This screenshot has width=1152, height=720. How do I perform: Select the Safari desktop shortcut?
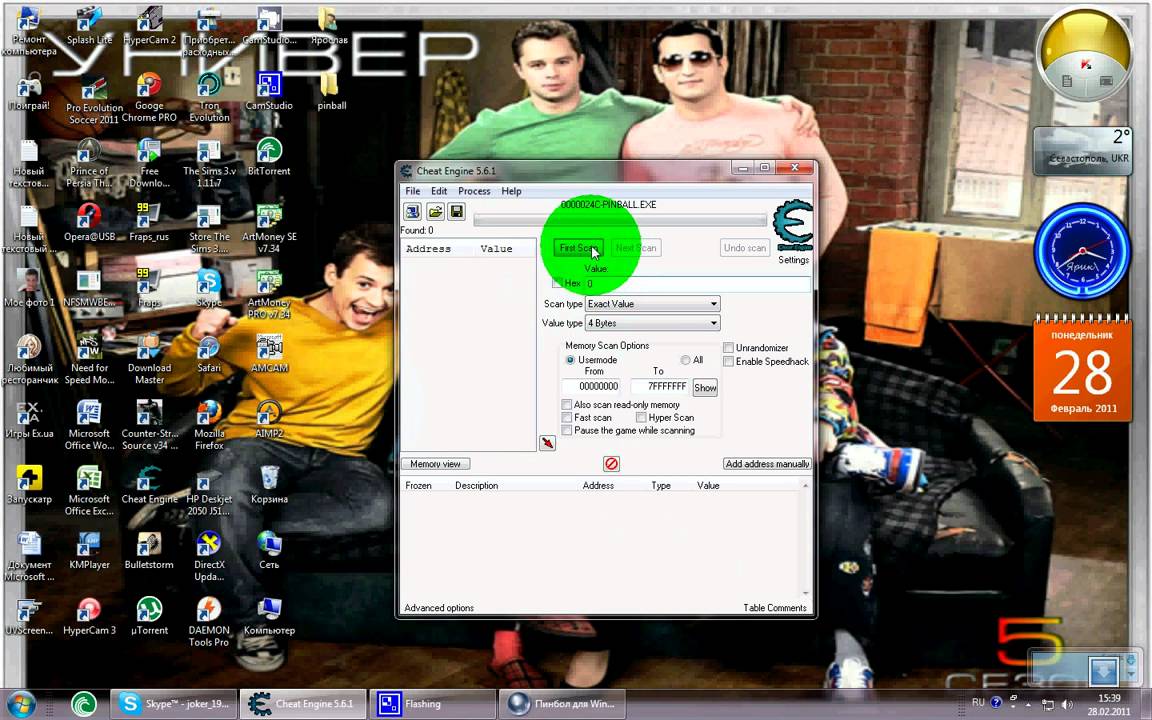(x=209, y=354)
